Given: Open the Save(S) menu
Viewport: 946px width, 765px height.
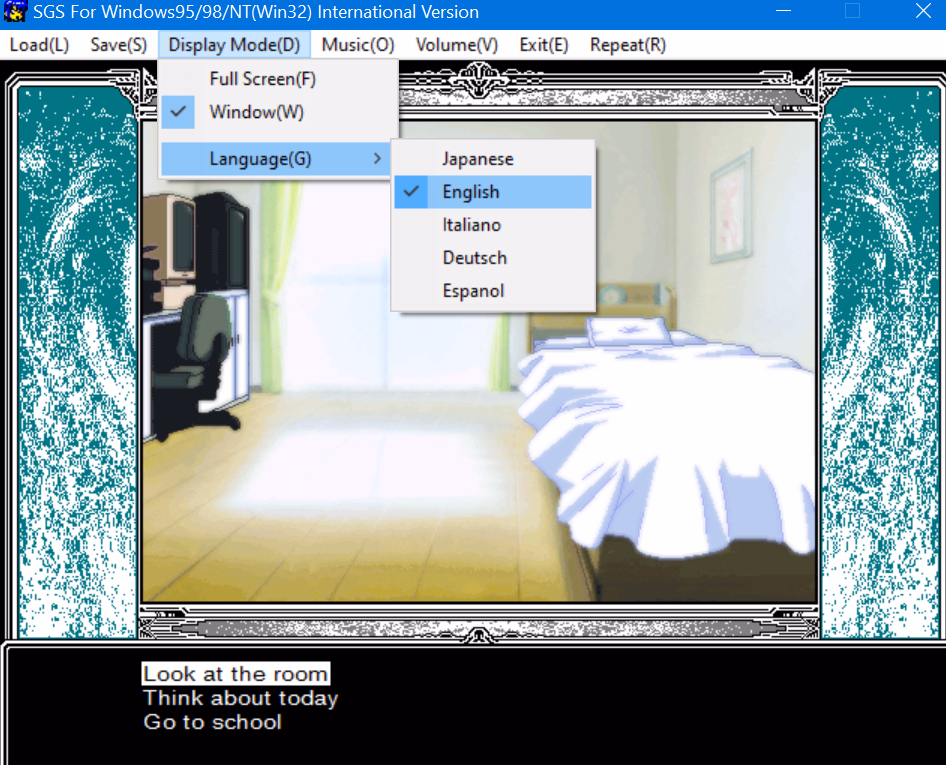Looking at the screenshot, I should (118, 45).
